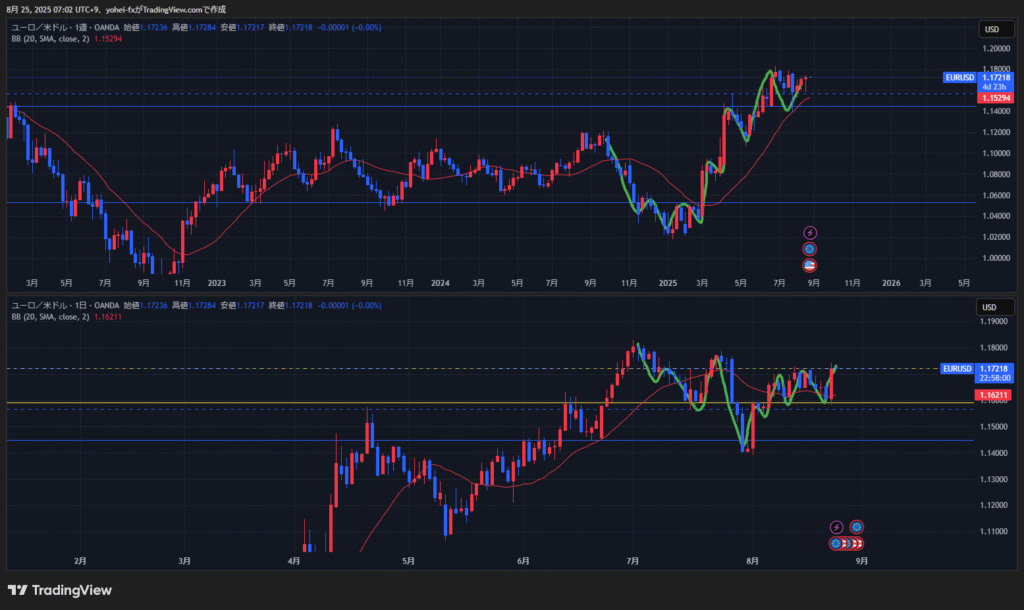This screenshot has width=1024, height=610.
Task: Click the daily chart title ユーロ/米ドル・1日・OANDA
Action: 65,306
